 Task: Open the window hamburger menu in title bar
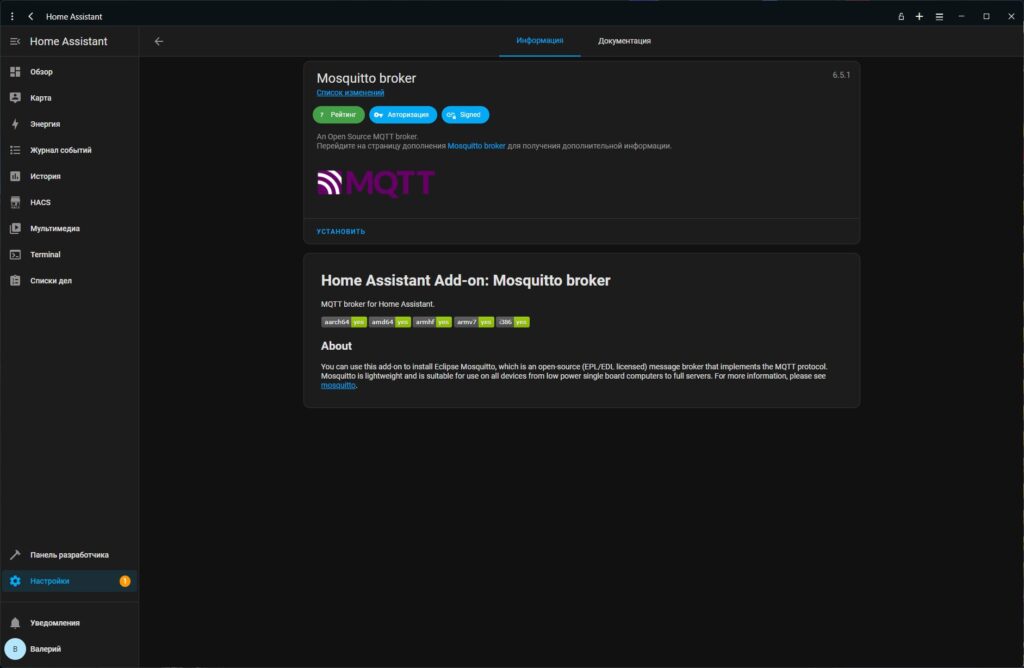[939, 16]
